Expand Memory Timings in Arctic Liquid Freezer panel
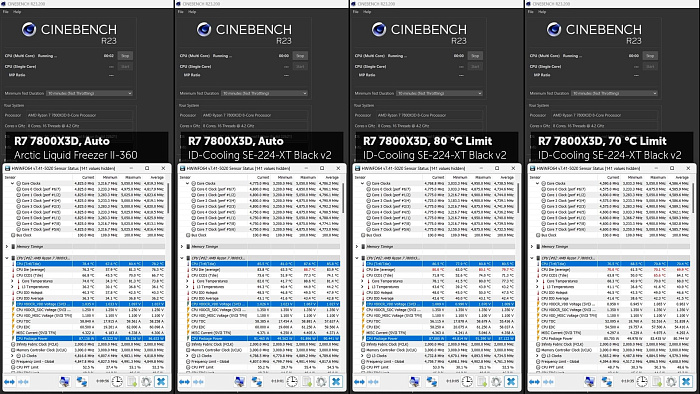 [7, 246]
